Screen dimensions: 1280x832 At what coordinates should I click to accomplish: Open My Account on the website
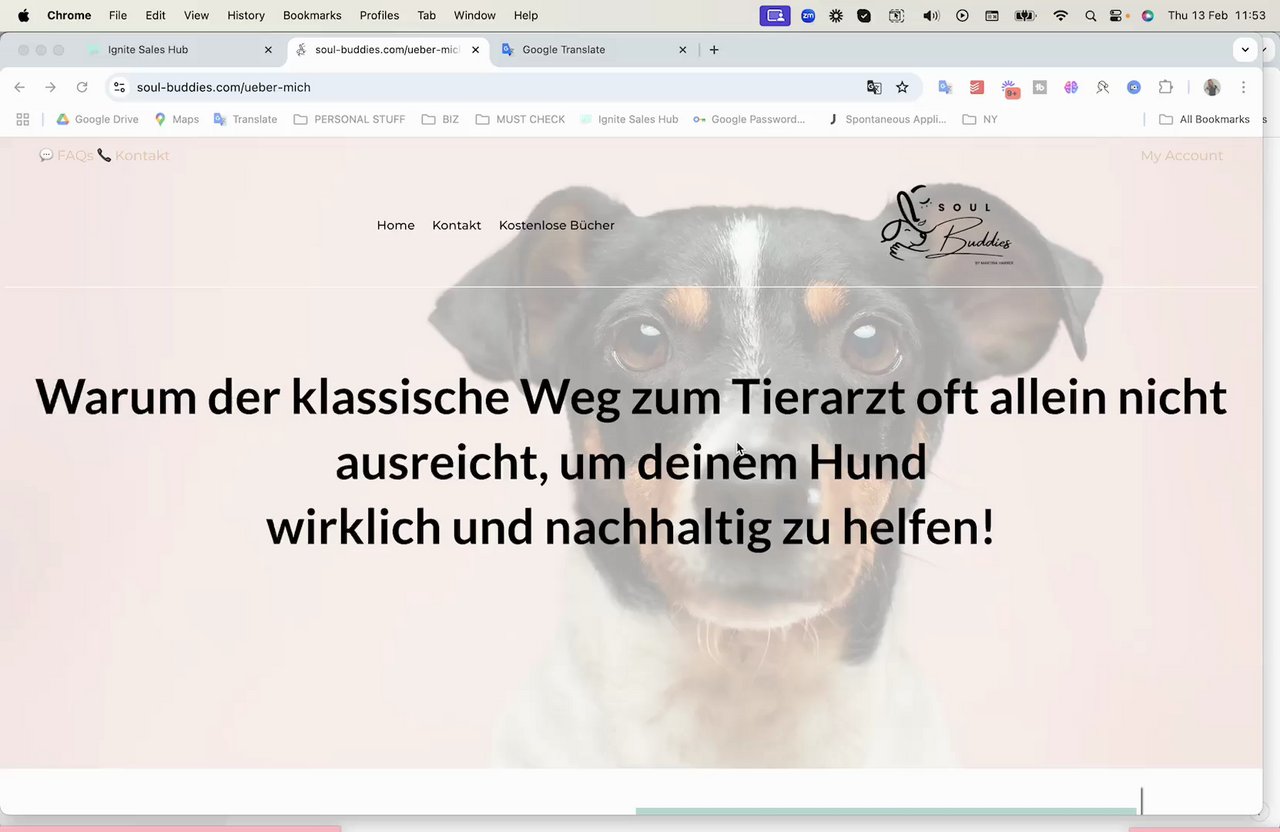click(x=1182, y=155)
